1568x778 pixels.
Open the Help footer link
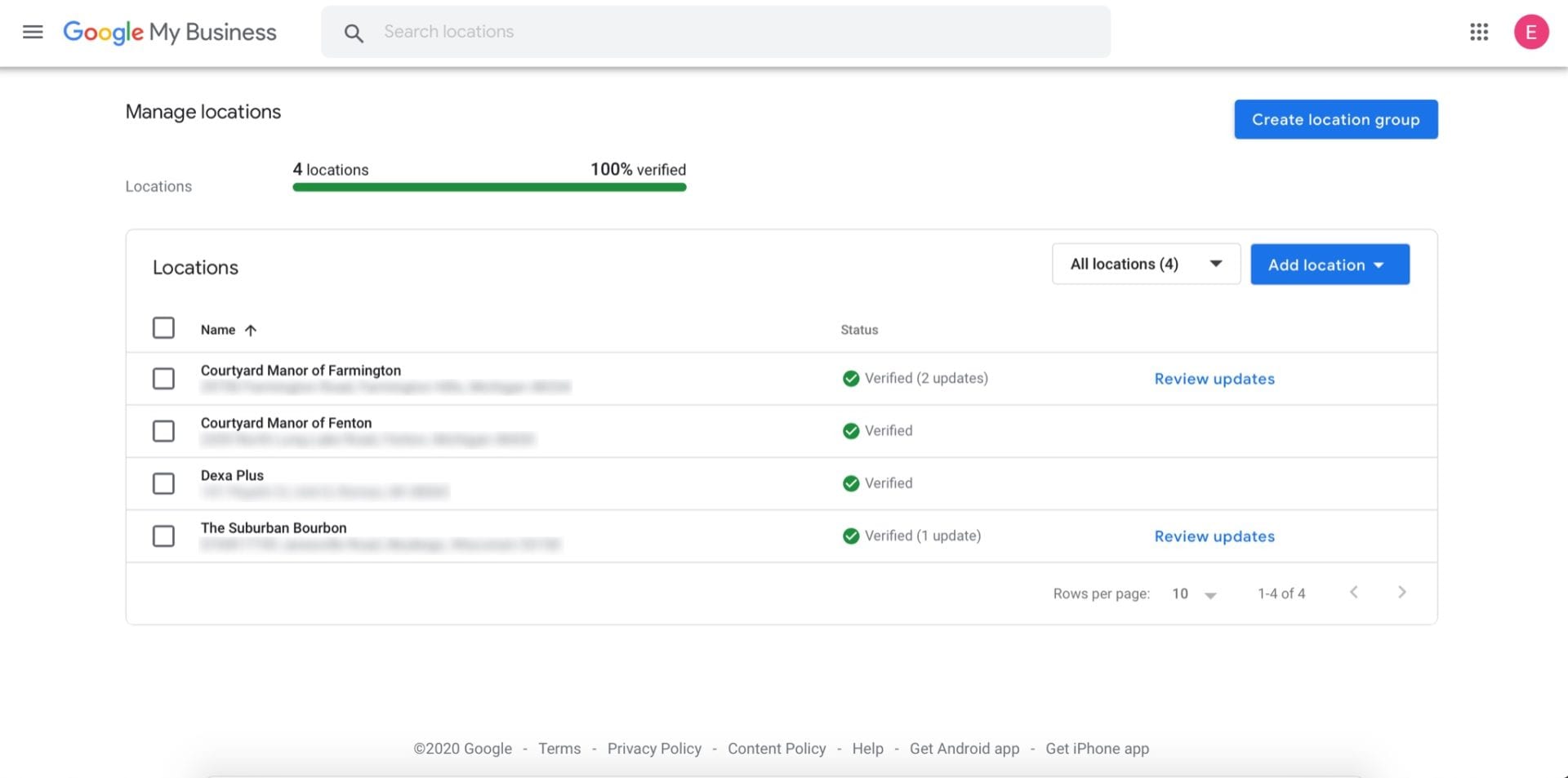point(867,749)
